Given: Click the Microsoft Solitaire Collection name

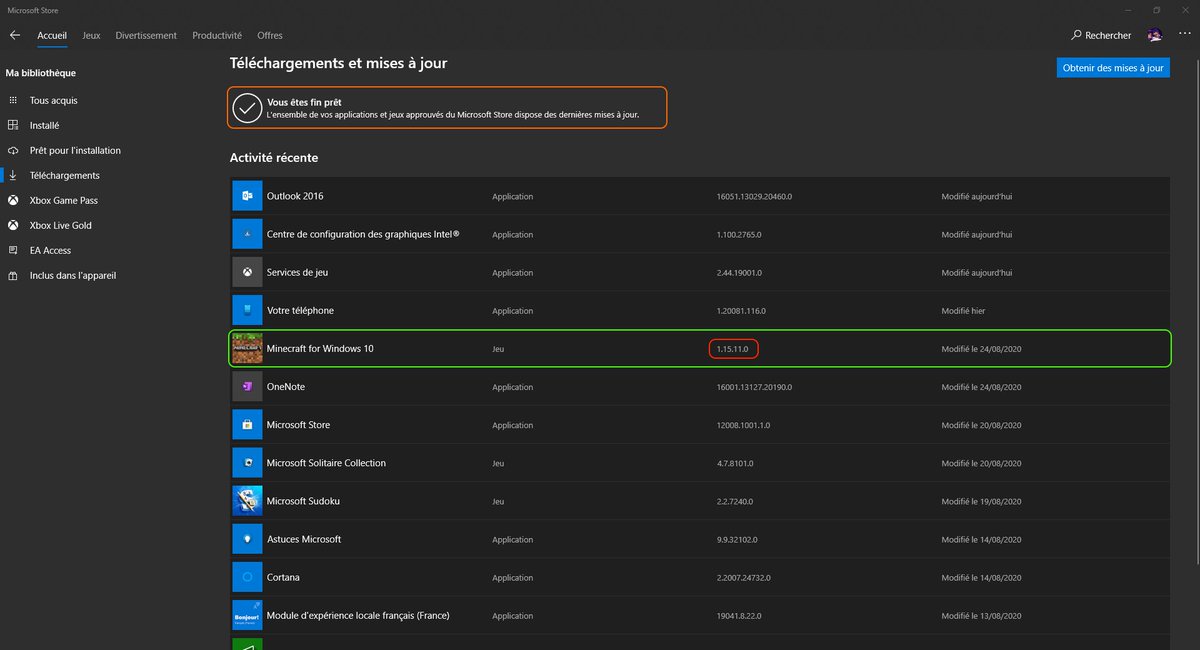Looking at the screenshot, I should click(x=326, y=462).
